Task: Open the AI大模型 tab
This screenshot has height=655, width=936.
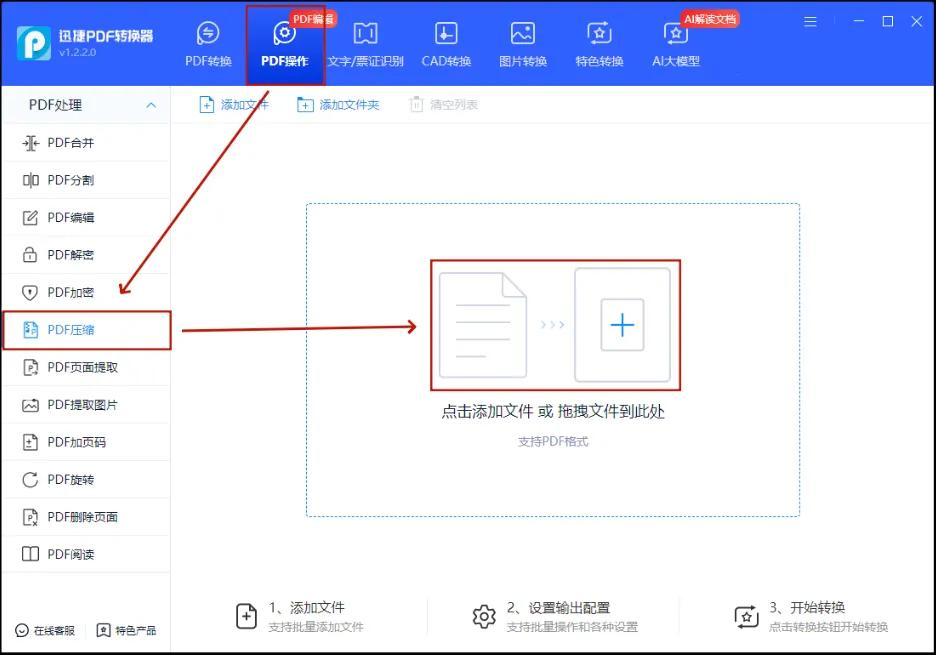Action: (676, 45)
